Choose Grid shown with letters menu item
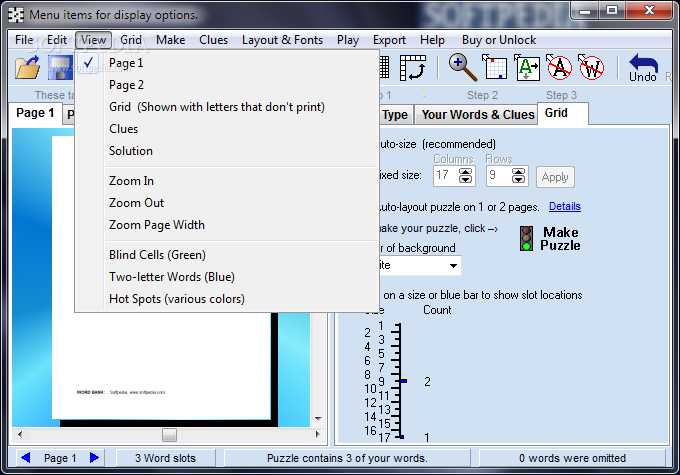Viewport: 680px width, 475px height. click(x=226, y=107)
